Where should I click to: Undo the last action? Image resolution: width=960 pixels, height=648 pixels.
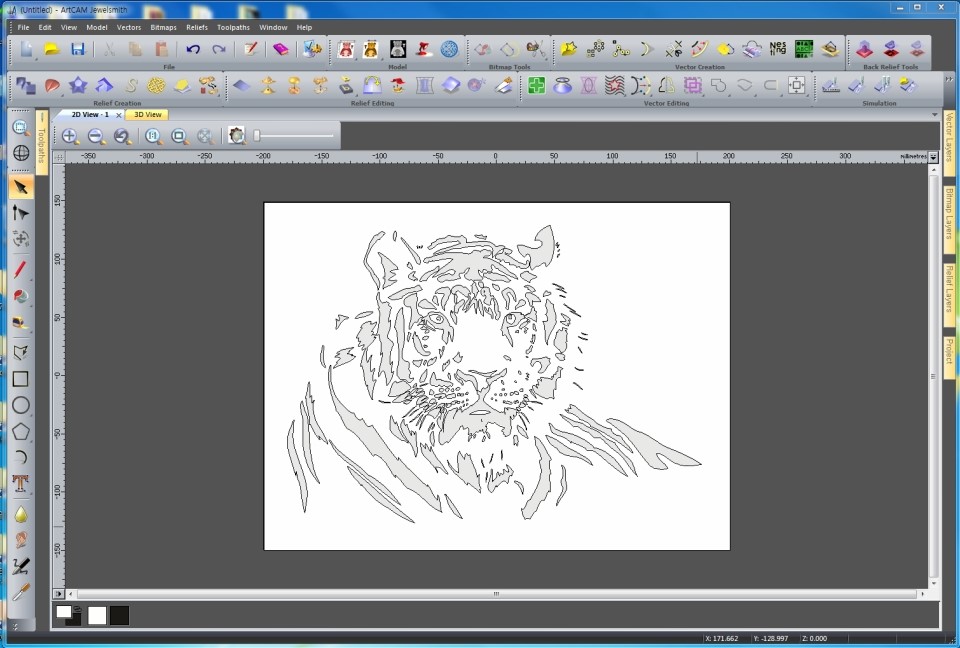point(193,49)
